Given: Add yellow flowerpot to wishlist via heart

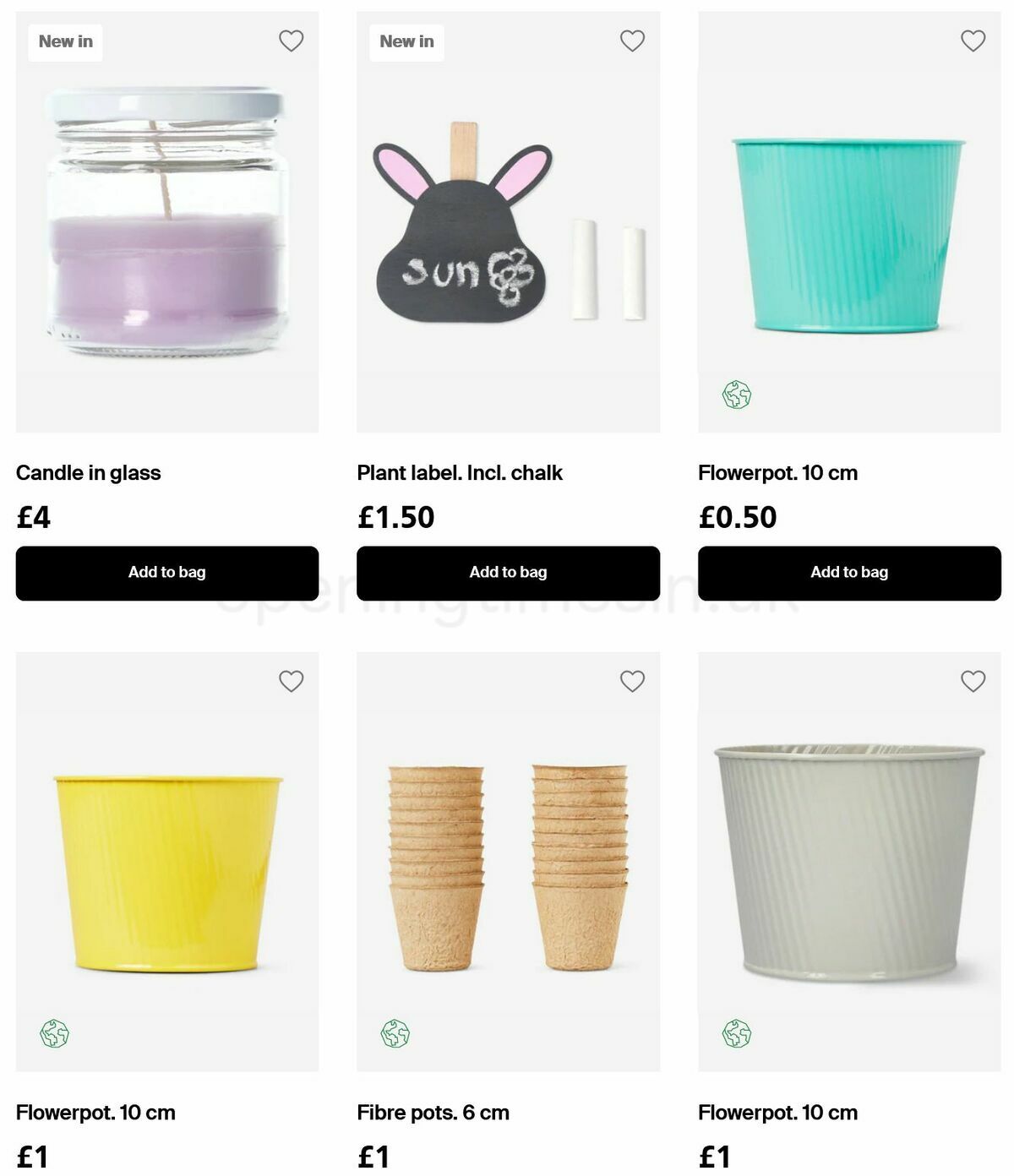Looking at the screenshot, I should pyautogui.click(x=291, y=681).
